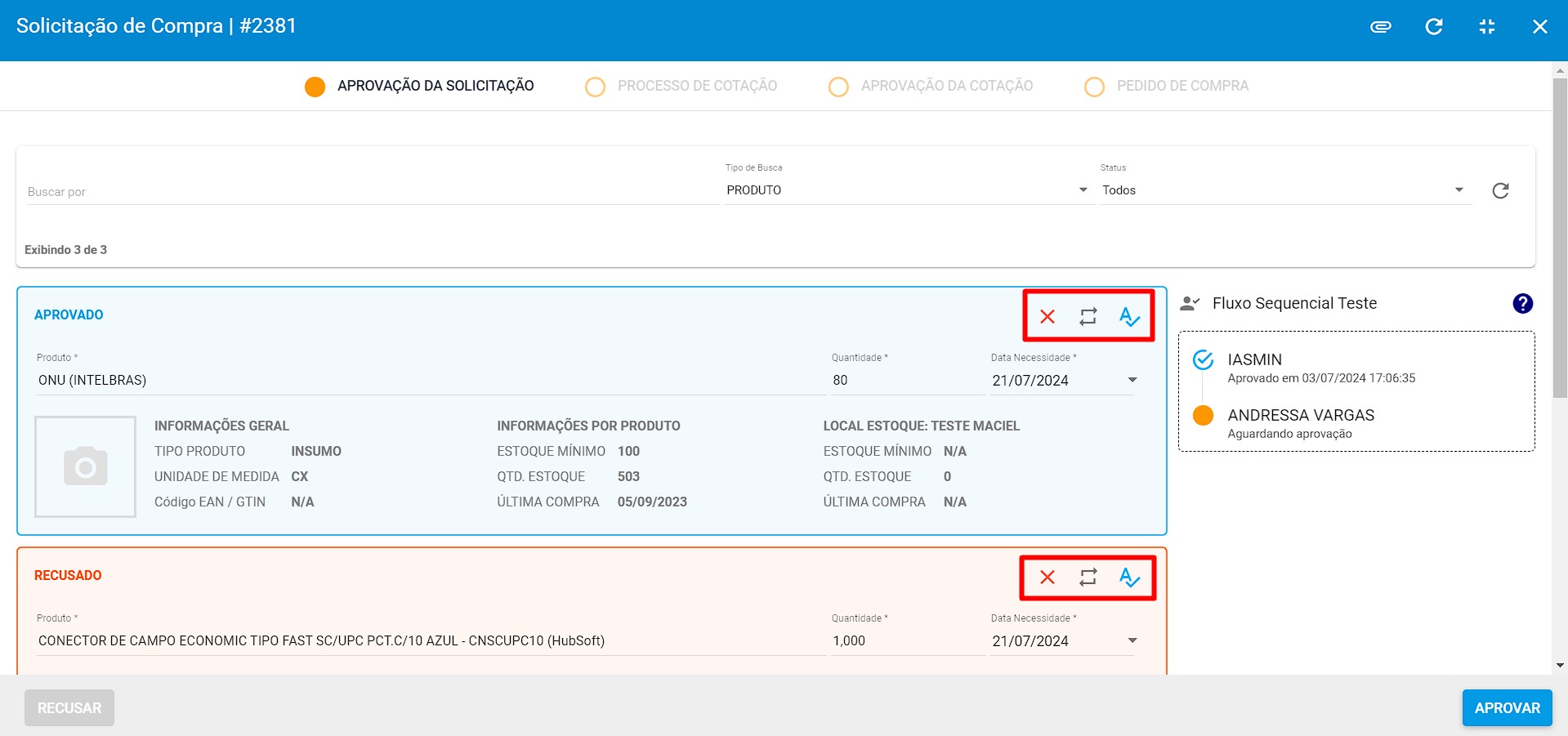The image size is (1568, 736).
Task: Click swap icon on the APROVADO item card
Action: click(1088, 317)
